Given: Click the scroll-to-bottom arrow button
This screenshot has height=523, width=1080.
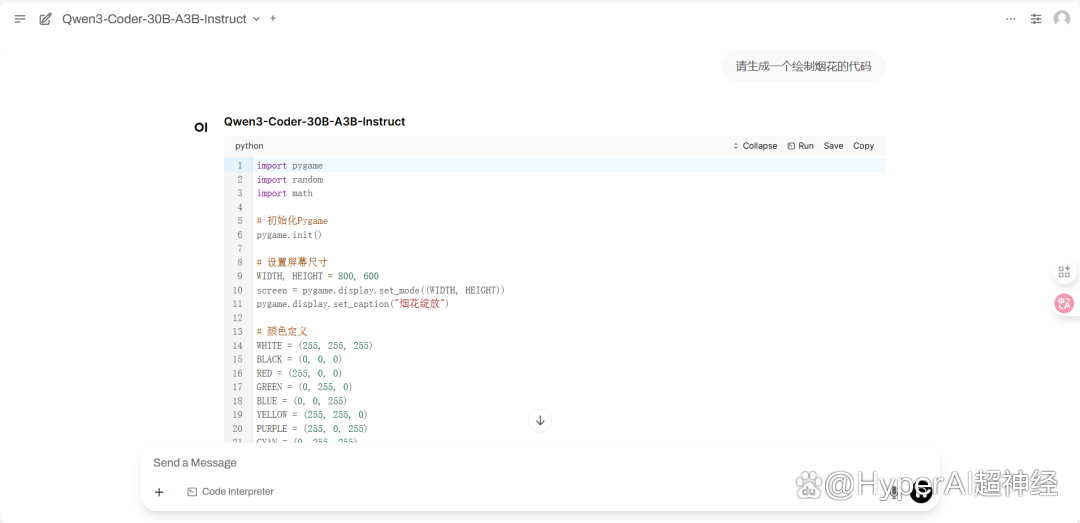Looking at the screenshot, I should point(540,421).
